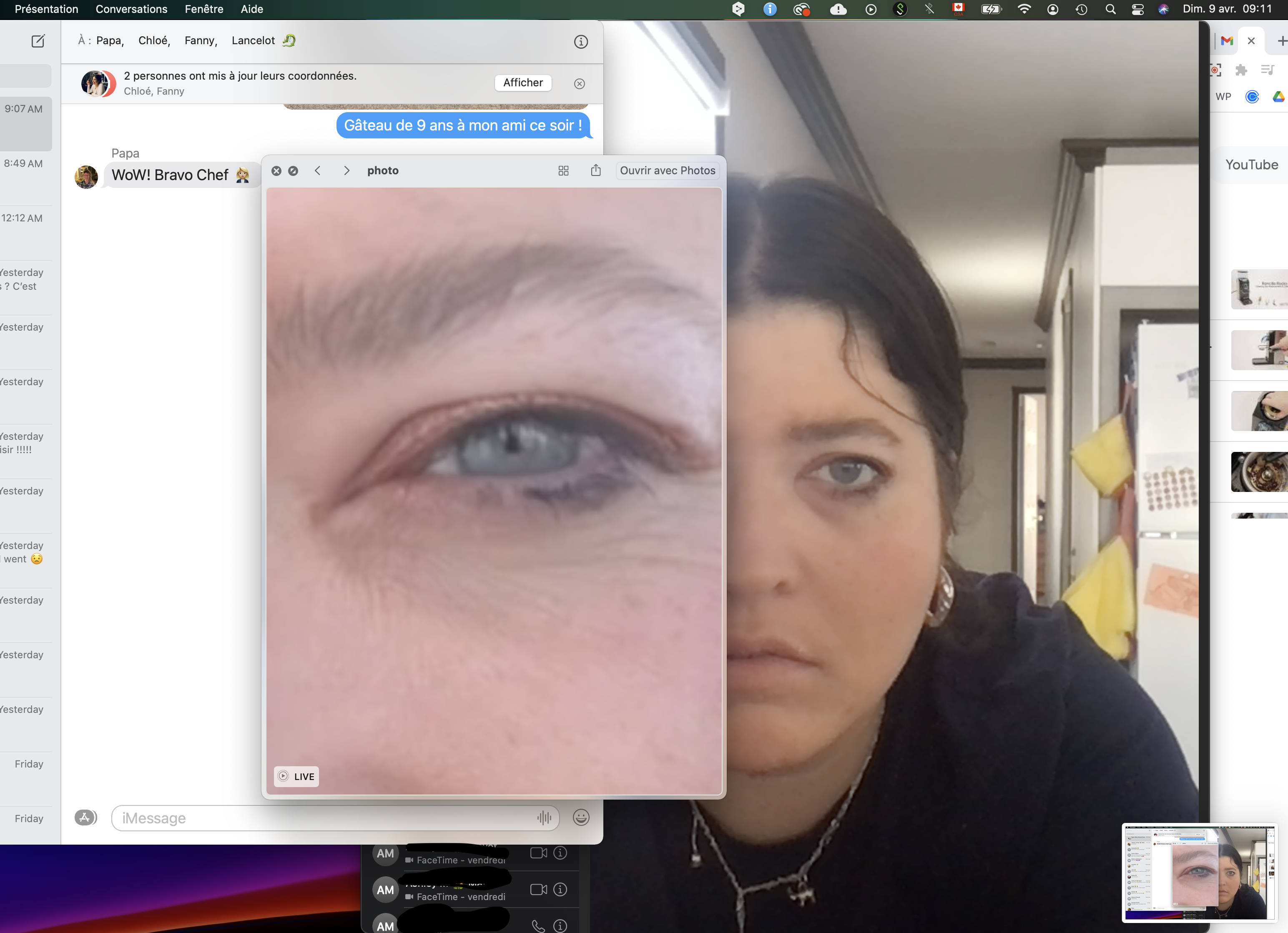Open macOS Control Center toggles
The height and width of the screenshot is (933, 1288).
point(1137,9)
